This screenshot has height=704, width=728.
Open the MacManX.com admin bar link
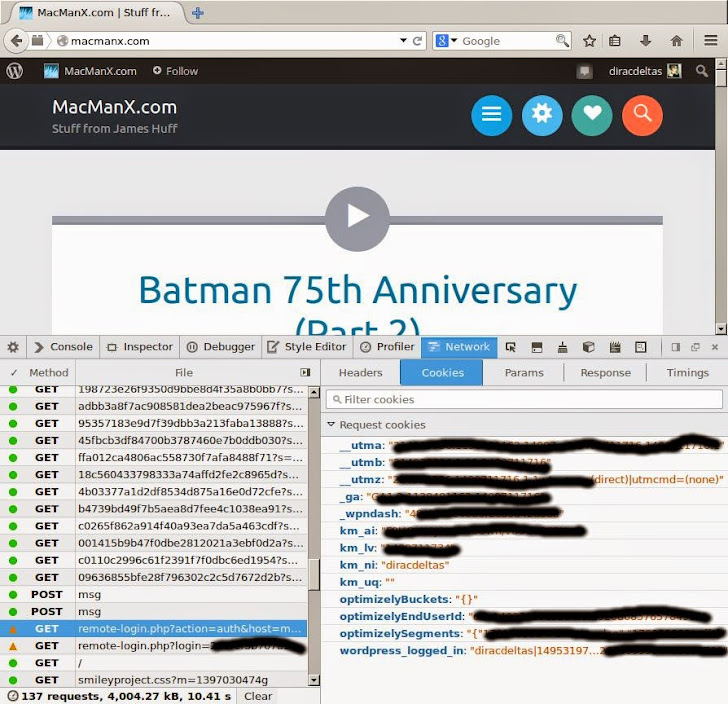point(90,71)
